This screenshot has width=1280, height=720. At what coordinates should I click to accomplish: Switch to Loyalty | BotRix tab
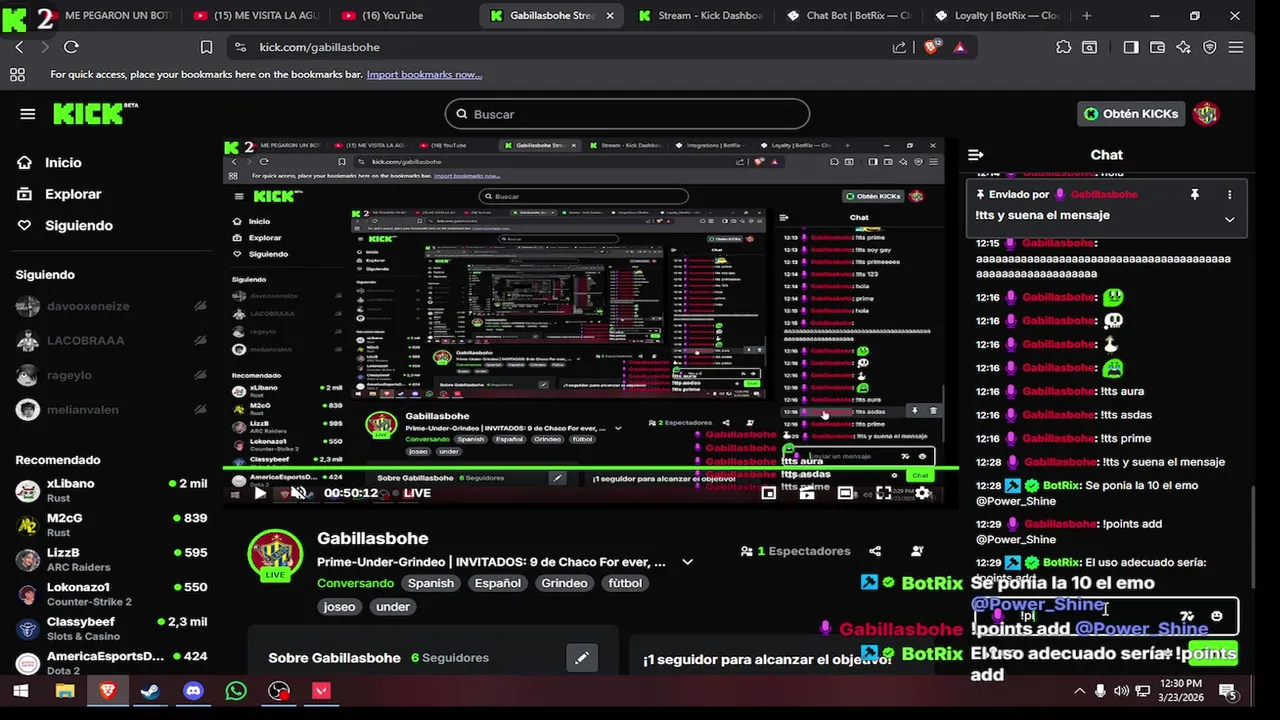(997, 16)
